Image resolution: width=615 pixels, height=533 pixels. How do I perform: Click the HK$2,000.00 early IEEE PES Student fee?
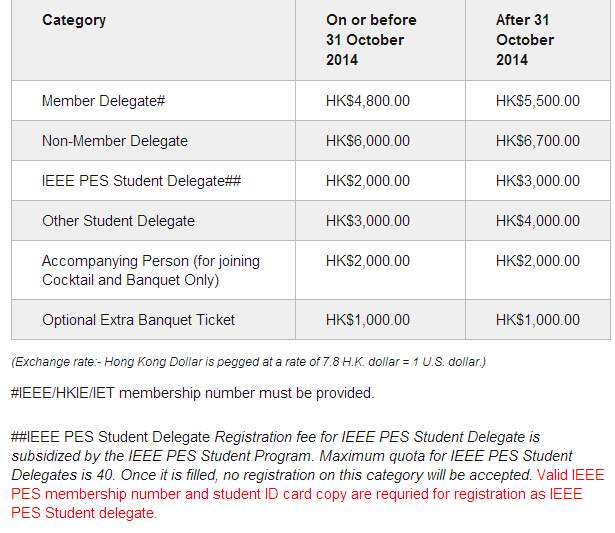tap(367, 181)
